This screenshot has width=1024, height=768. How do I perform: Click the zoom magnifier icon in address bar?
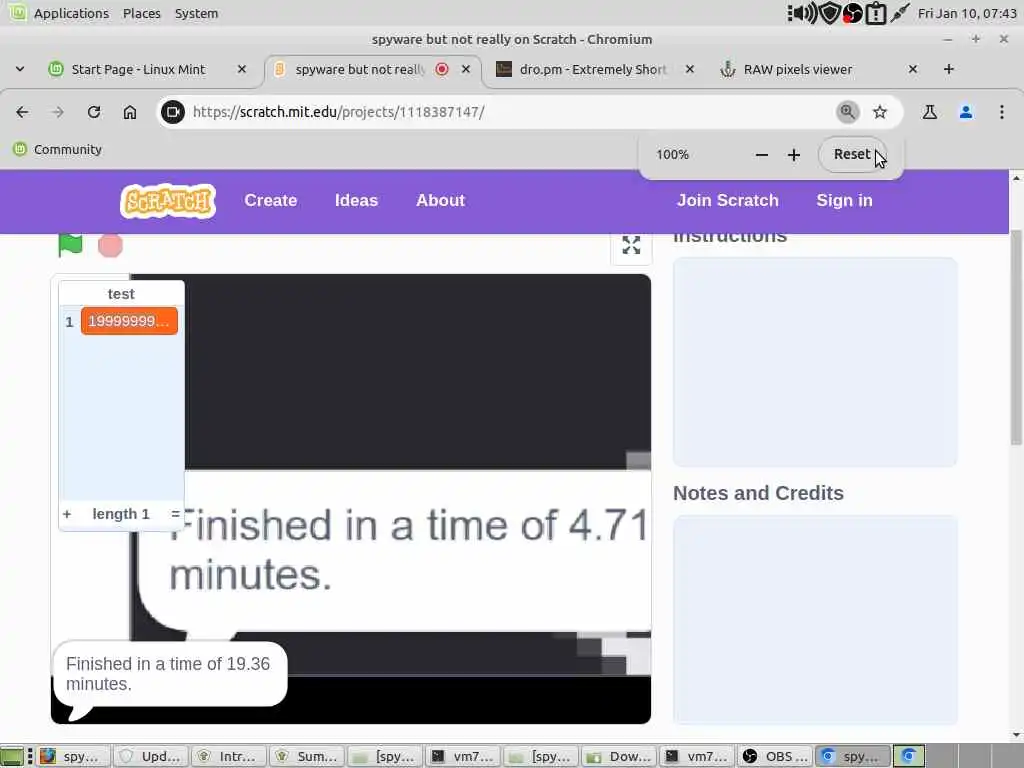click(847, 112)
